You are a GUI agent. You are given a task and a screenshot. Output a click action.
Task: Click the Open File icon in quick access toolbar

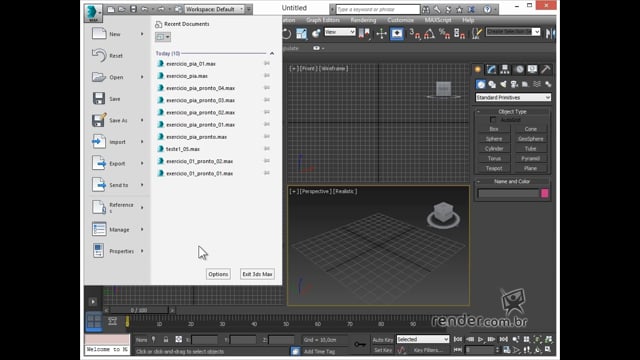point(122,9)
